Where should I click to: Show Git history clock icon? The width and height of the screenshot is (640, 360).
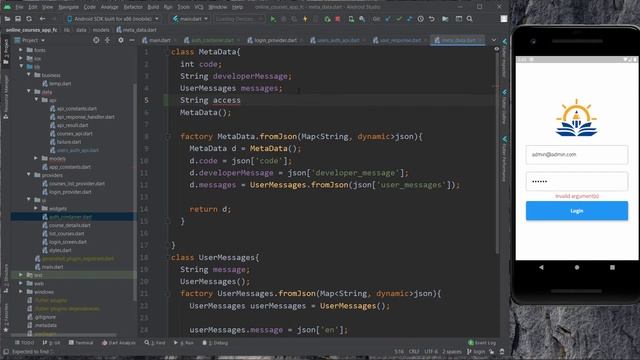pyautogui.click(x=420, y=19)
